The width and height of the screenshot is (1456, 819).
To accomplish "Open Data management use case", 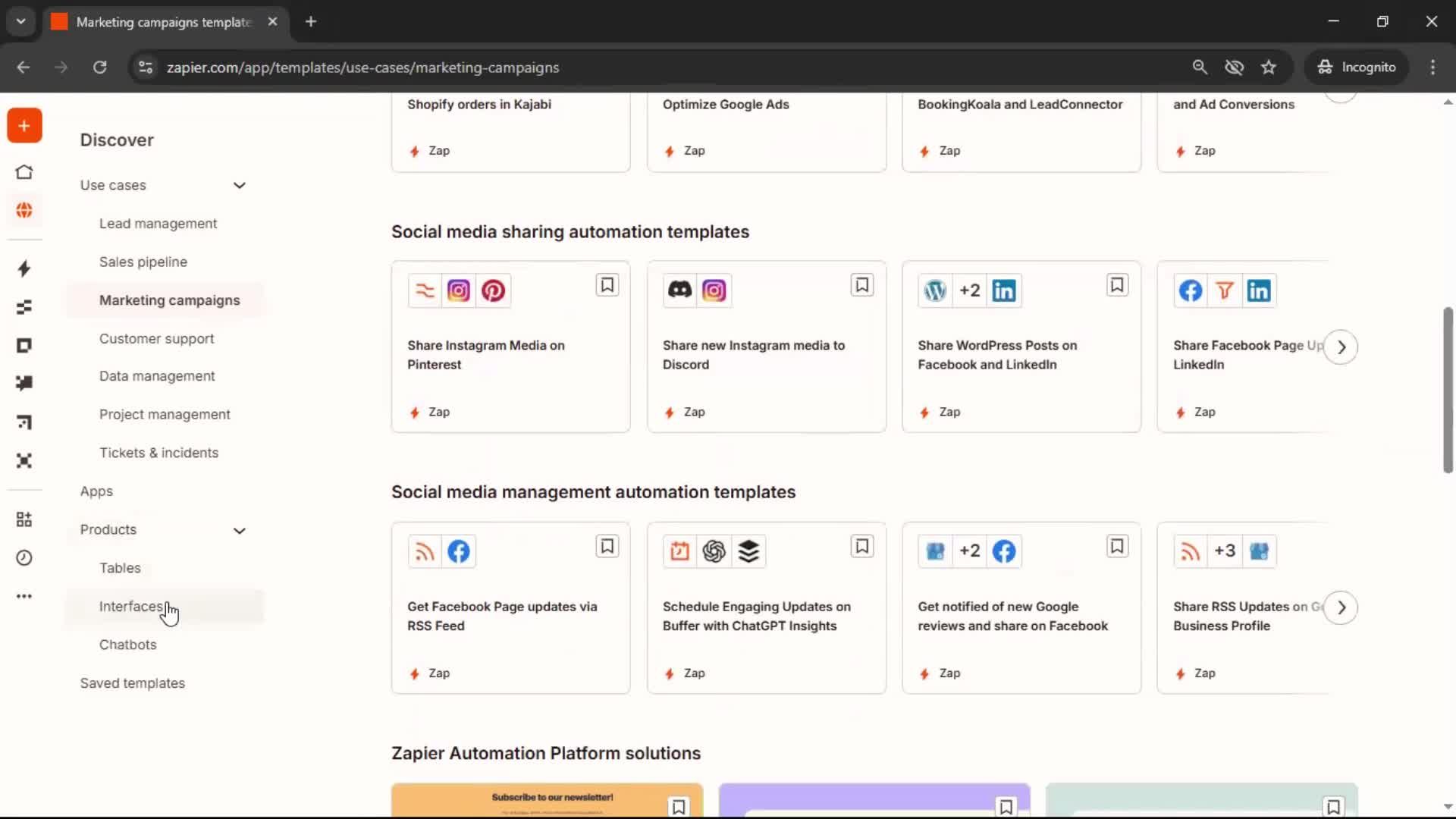I will click(157, 376).
